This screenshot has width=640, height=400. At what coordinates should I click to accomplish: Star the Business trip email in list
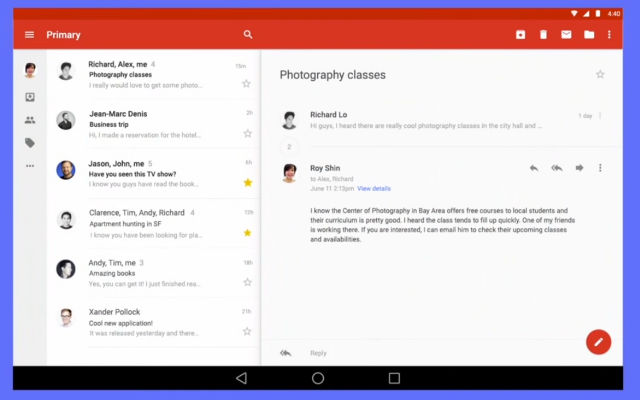[247, 133]
